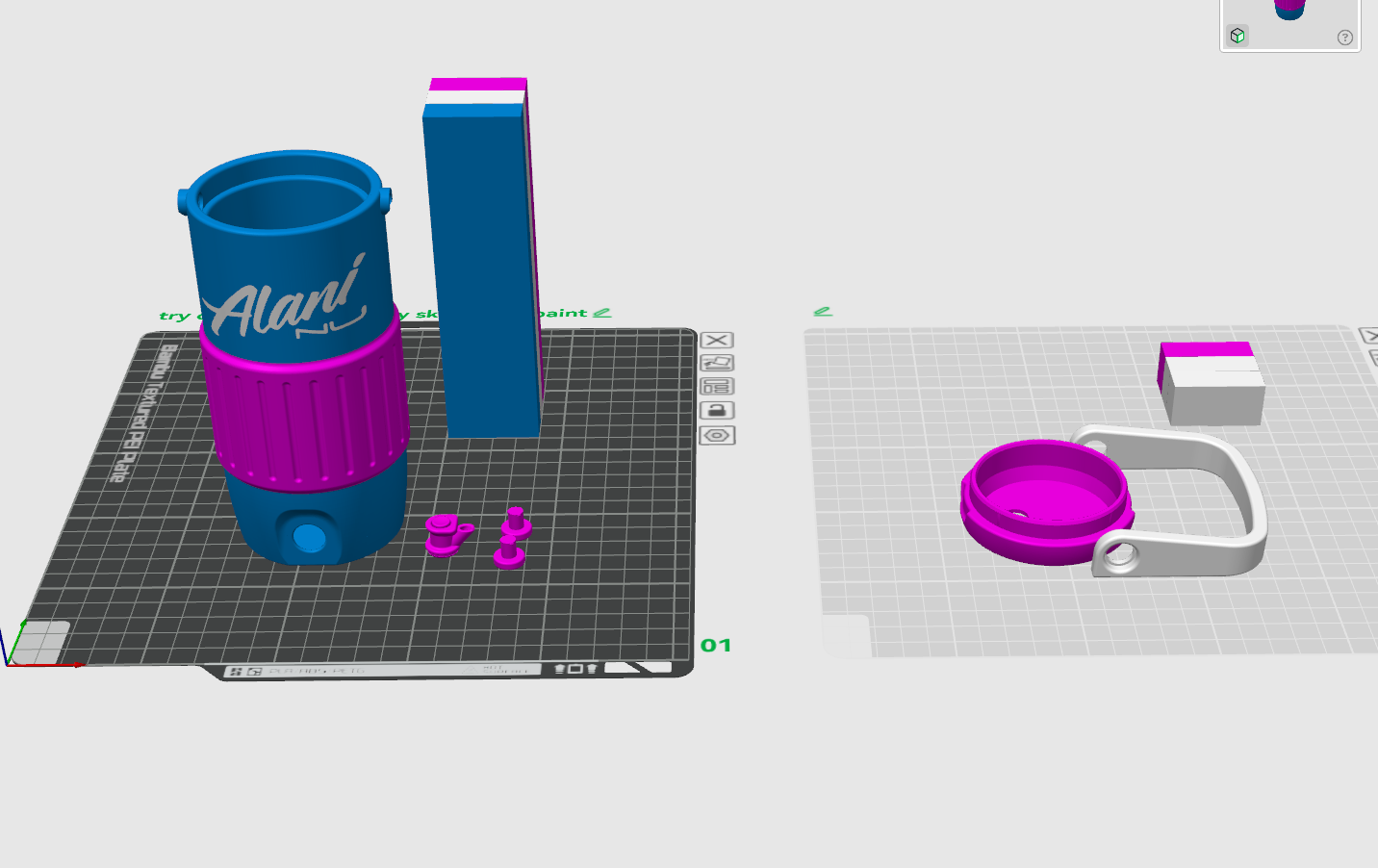
Task: Select the magenta lid on second plate
Action: (x=1047, y=500)
